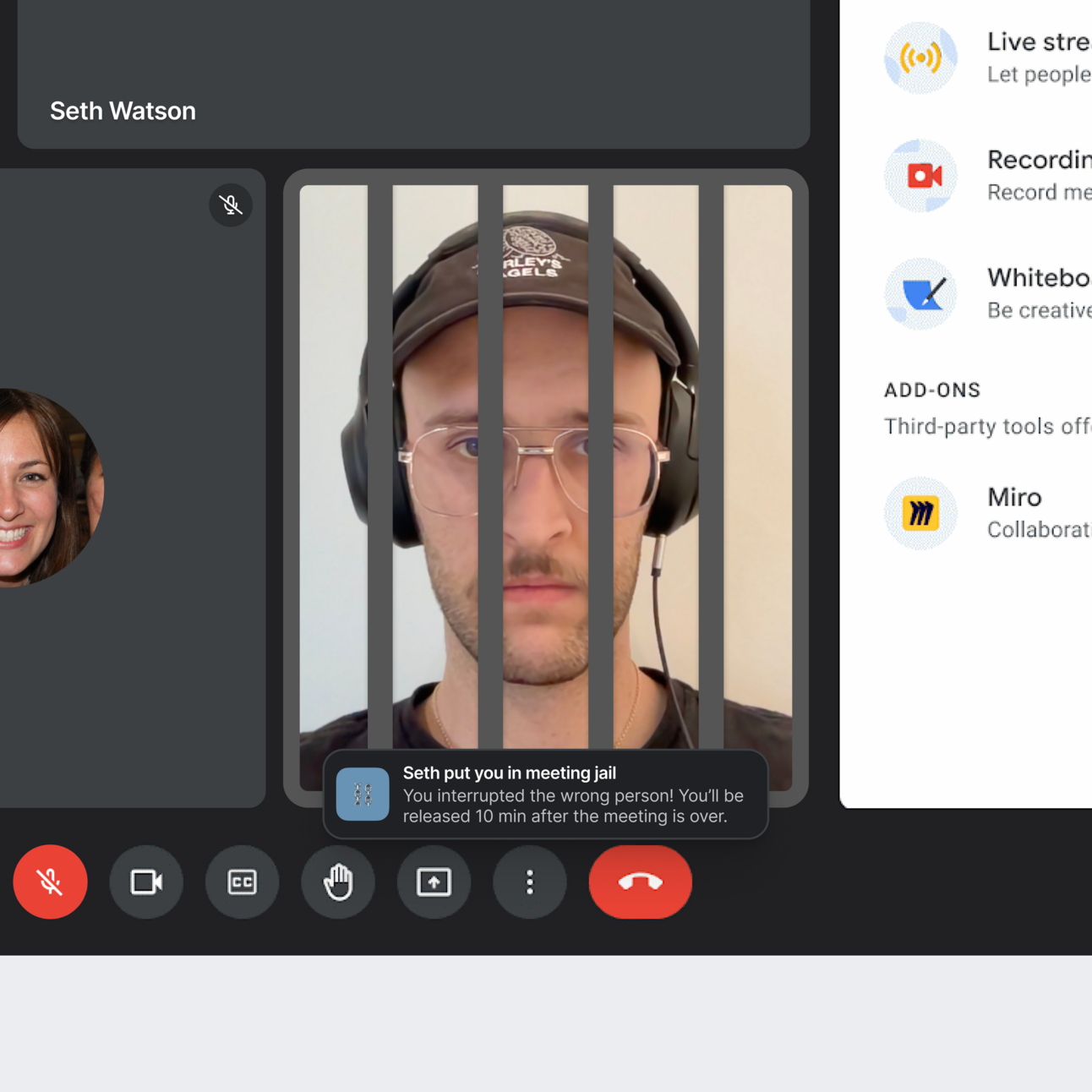Open the Recording camera icon
Viewport: 1092px width, 1092px height.
tap(920, 176)
